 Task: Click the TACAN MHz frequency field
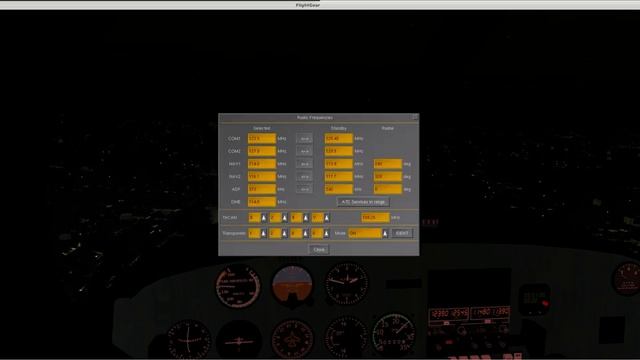click(375, 218)
